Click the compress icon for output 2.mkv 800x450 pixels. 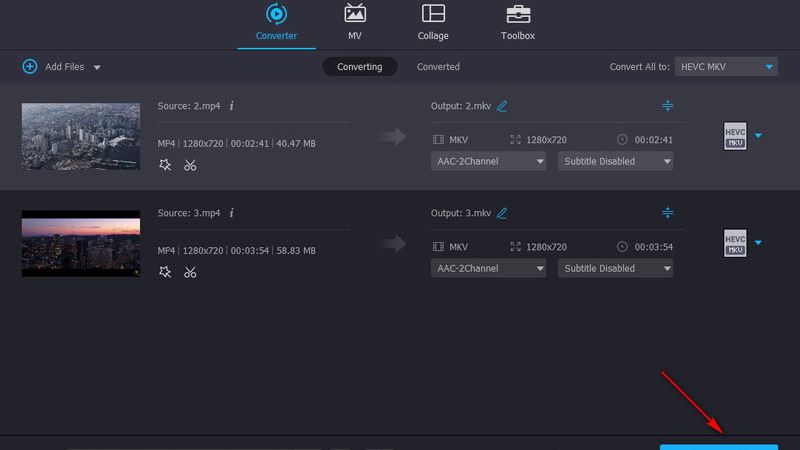(667, 106)
